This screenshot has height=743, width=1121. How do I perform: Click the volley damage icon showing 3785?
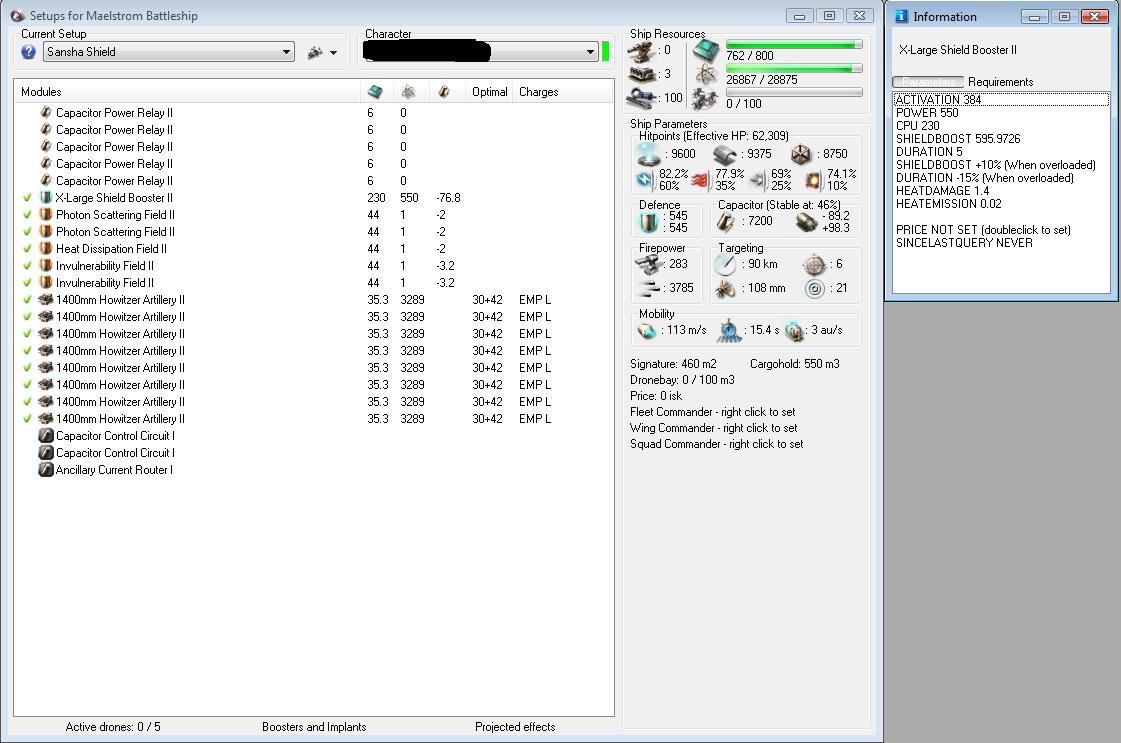647,289
